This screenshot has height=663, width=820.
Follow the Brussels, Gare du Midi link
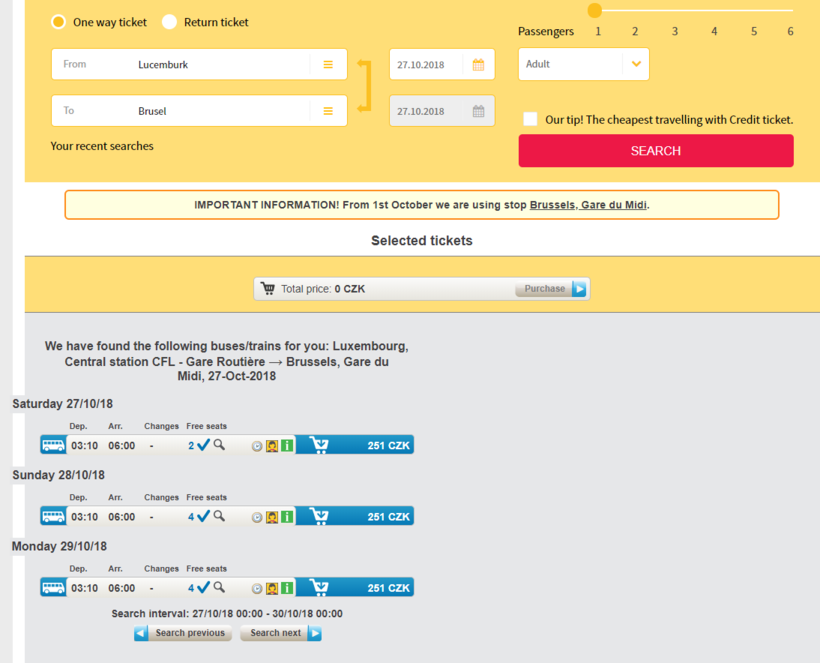click(x=588, y=205)
